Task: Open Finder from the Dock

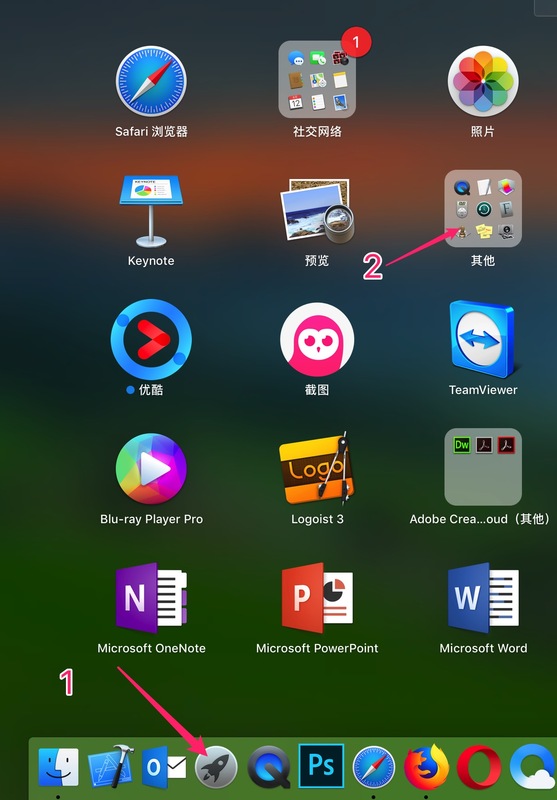Action: pos(59,767)
